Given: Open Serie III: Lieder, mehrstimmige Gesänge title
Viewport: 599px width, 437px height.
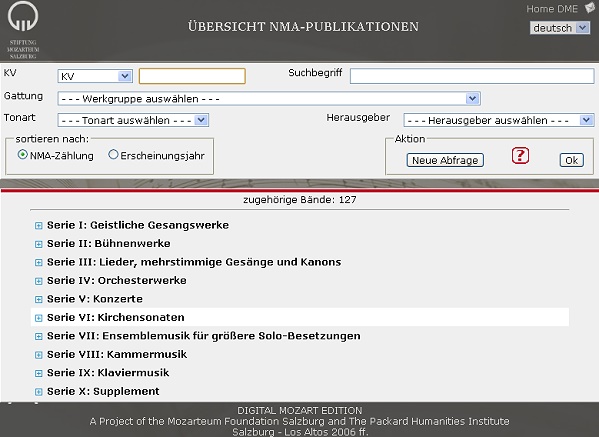Looking at the screenshot, I should [194, 262].
